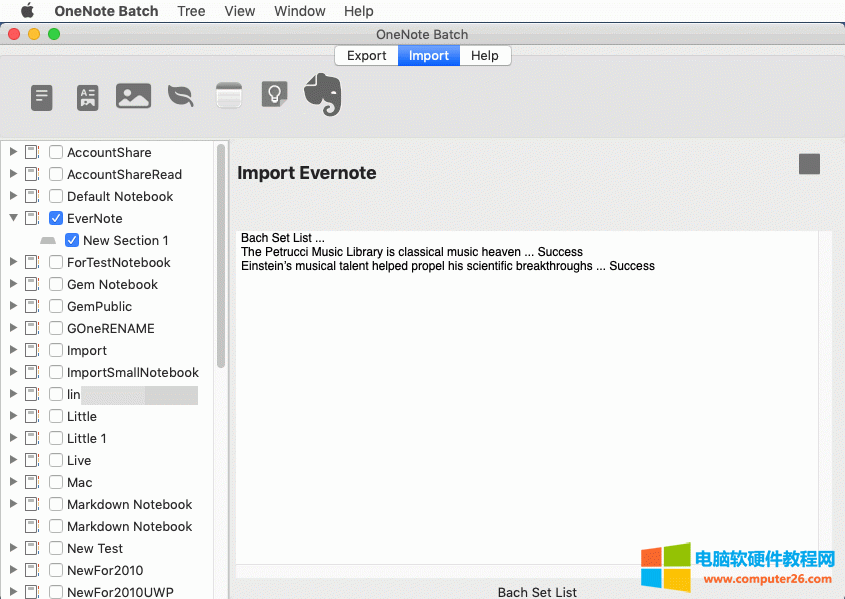
Task: Switch to the Export tab
Action: (366, 55)
